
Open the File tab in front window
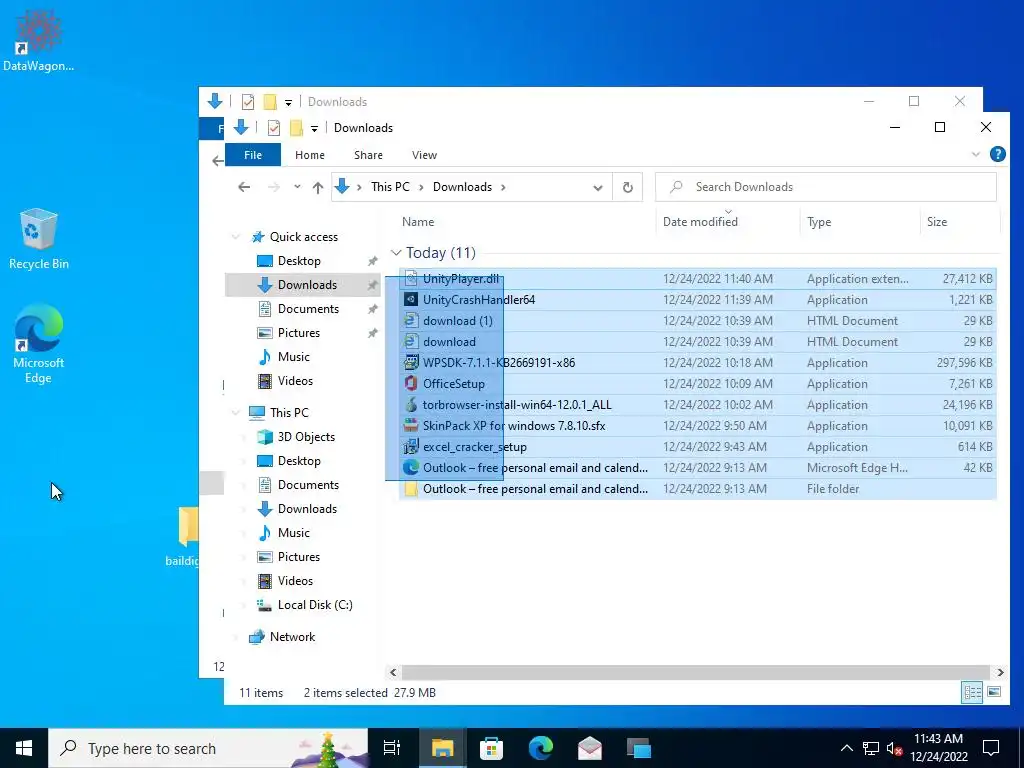(x=253, y=155)
